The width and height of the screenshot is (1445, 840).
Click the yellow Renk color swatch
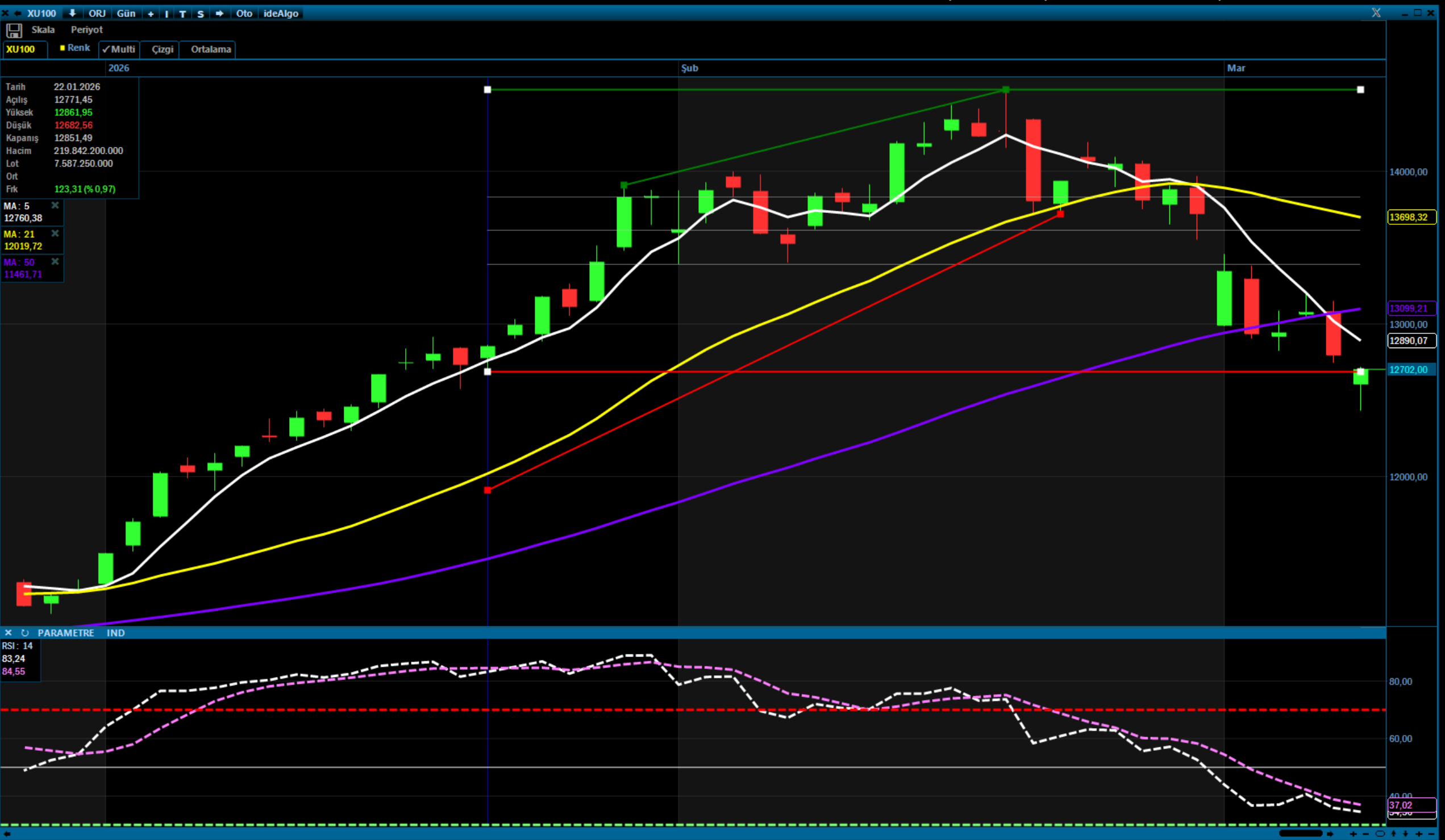pos(63,48)
